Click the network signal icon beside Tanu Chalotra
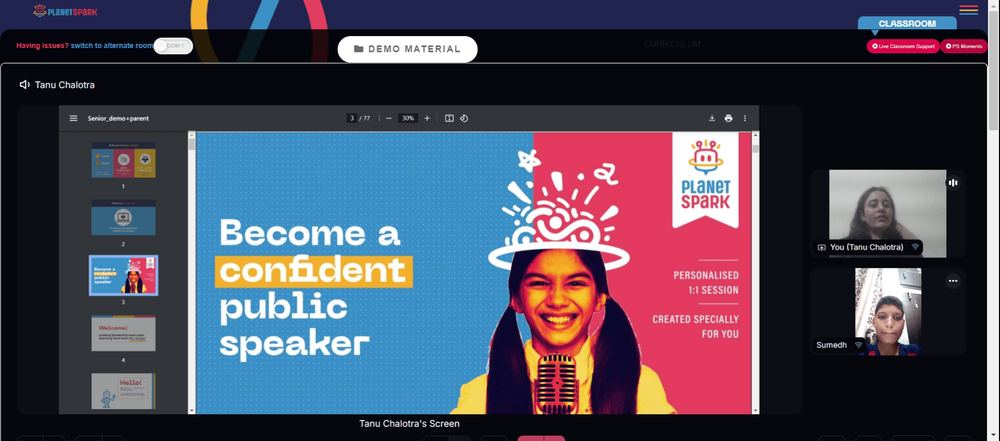Screen dimensions: 1000x441 (x=915, y=247)
